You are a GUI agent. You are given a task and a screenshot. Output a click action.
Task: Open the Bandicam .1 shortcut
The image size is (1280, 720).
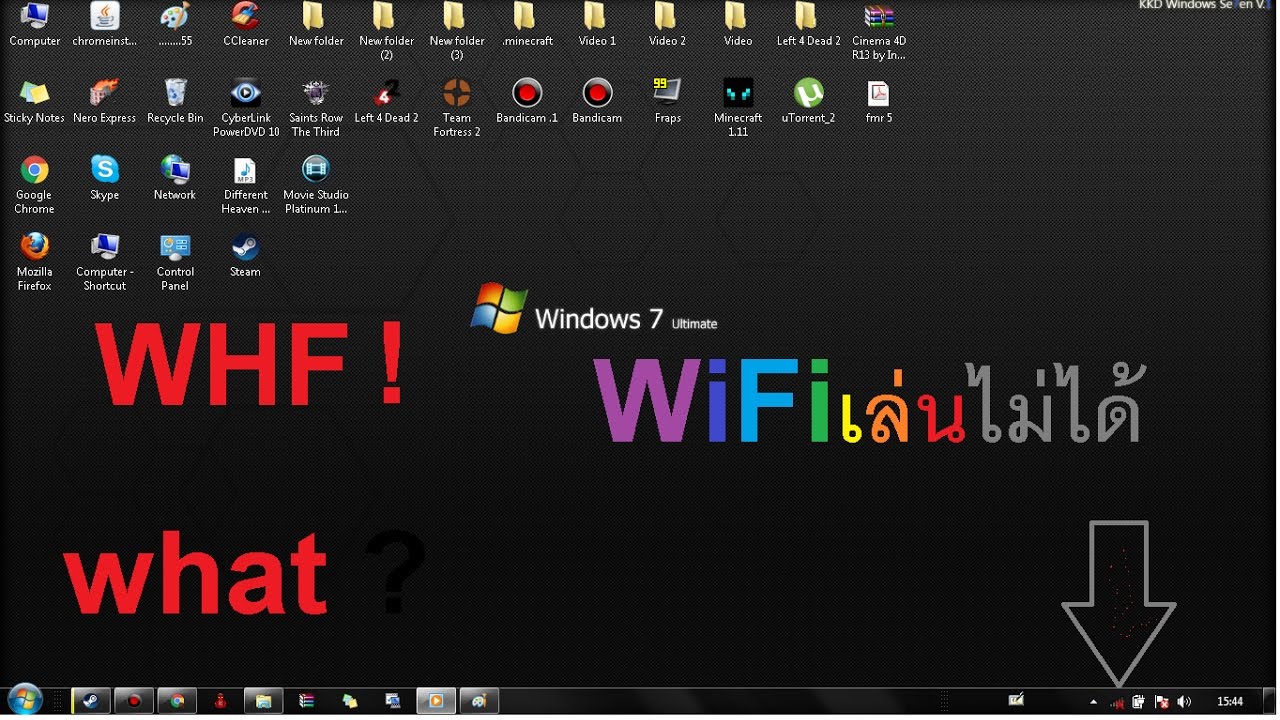(527, 102)
